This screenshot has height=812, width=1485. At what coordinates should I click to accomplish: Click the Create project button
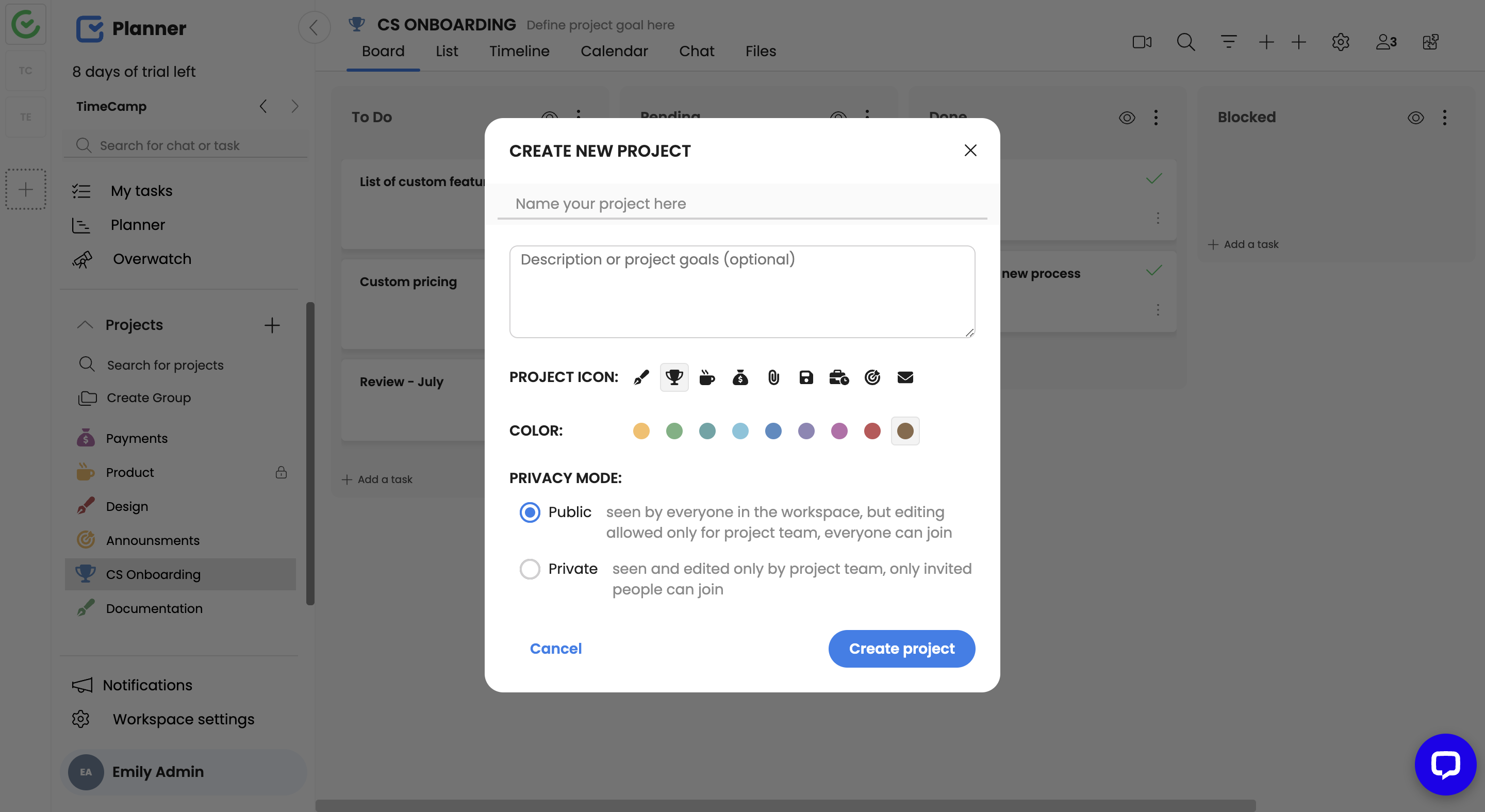coord(901,649)
